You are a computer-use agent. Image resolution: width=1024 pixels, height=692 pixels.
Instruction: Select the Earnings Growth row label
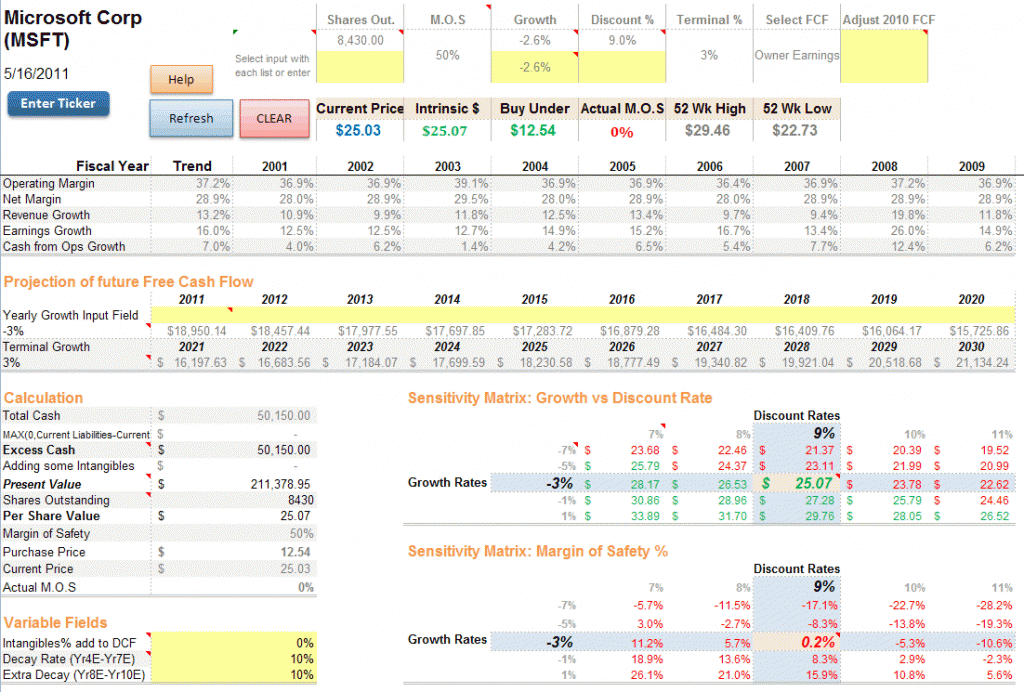point(47,230)
